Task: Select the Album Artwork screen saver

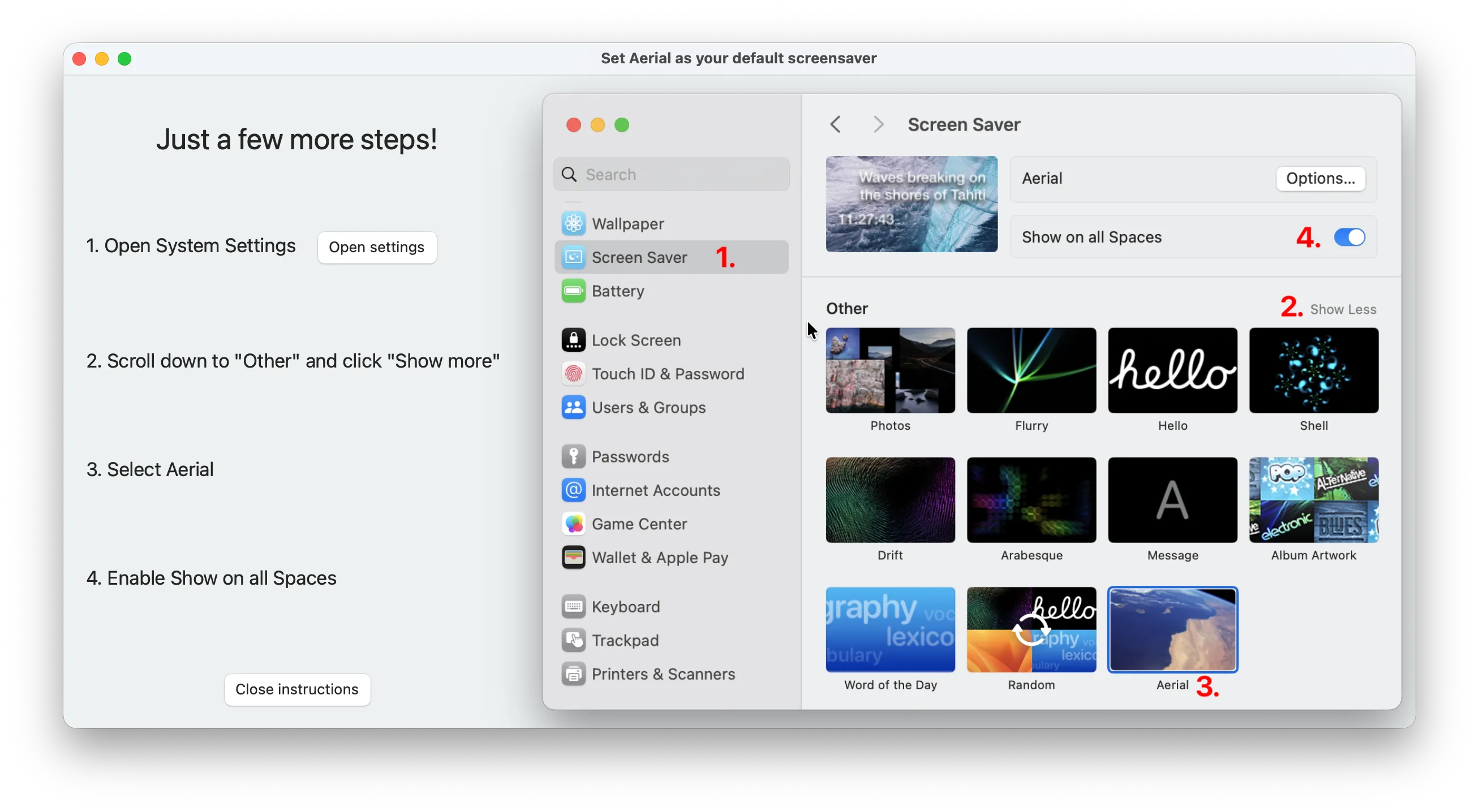Action: [x=1313, y=500]
